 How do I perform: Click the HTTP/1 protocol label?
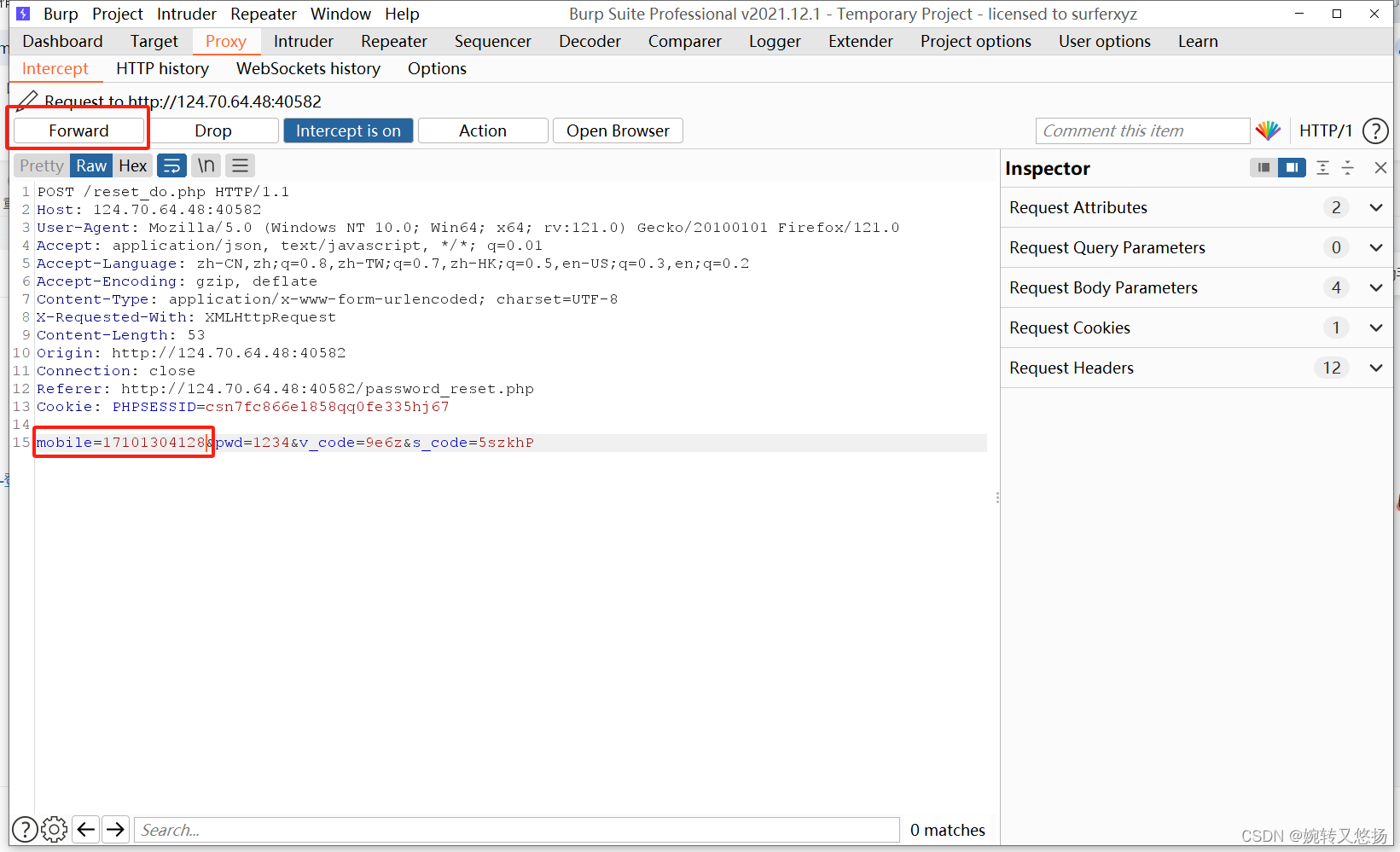[1326, 130]
